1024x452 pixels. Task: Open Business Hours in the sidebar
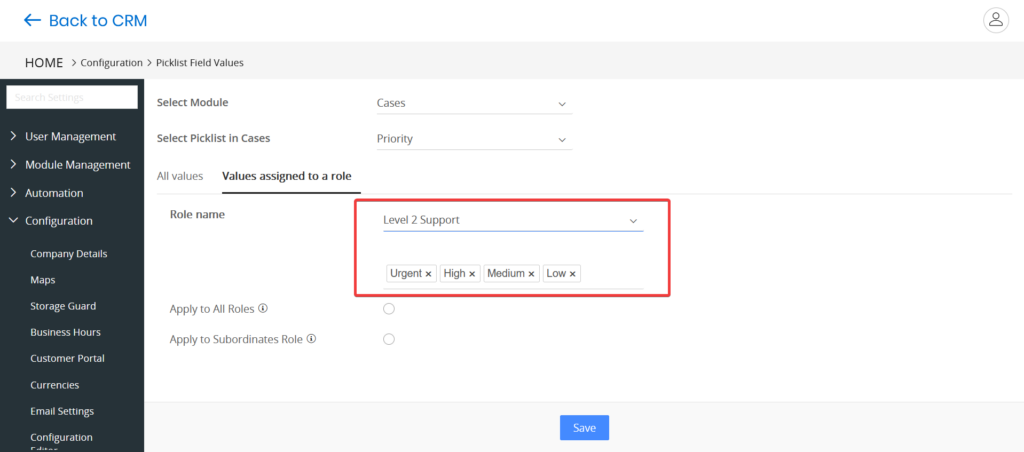pos(65,332)
